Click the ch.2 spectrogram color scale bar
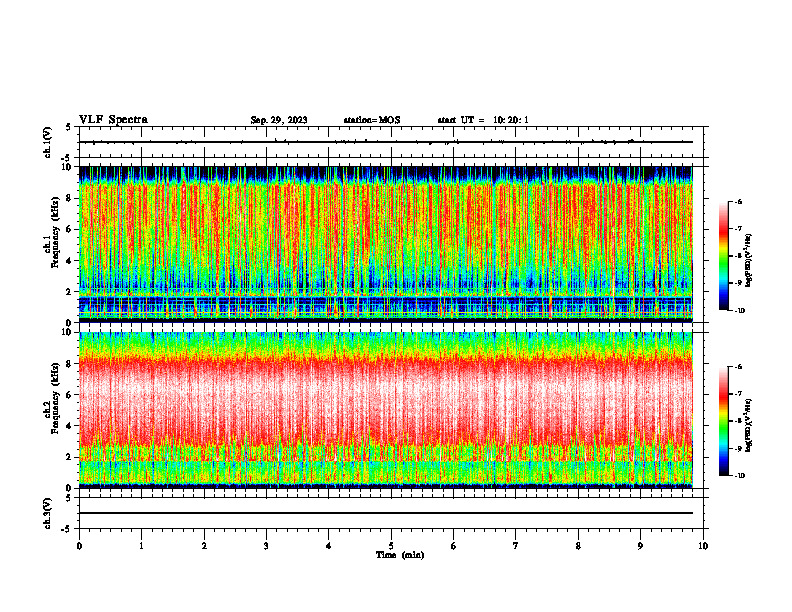This screenshot has height=612, width=792. click(724, 421)
